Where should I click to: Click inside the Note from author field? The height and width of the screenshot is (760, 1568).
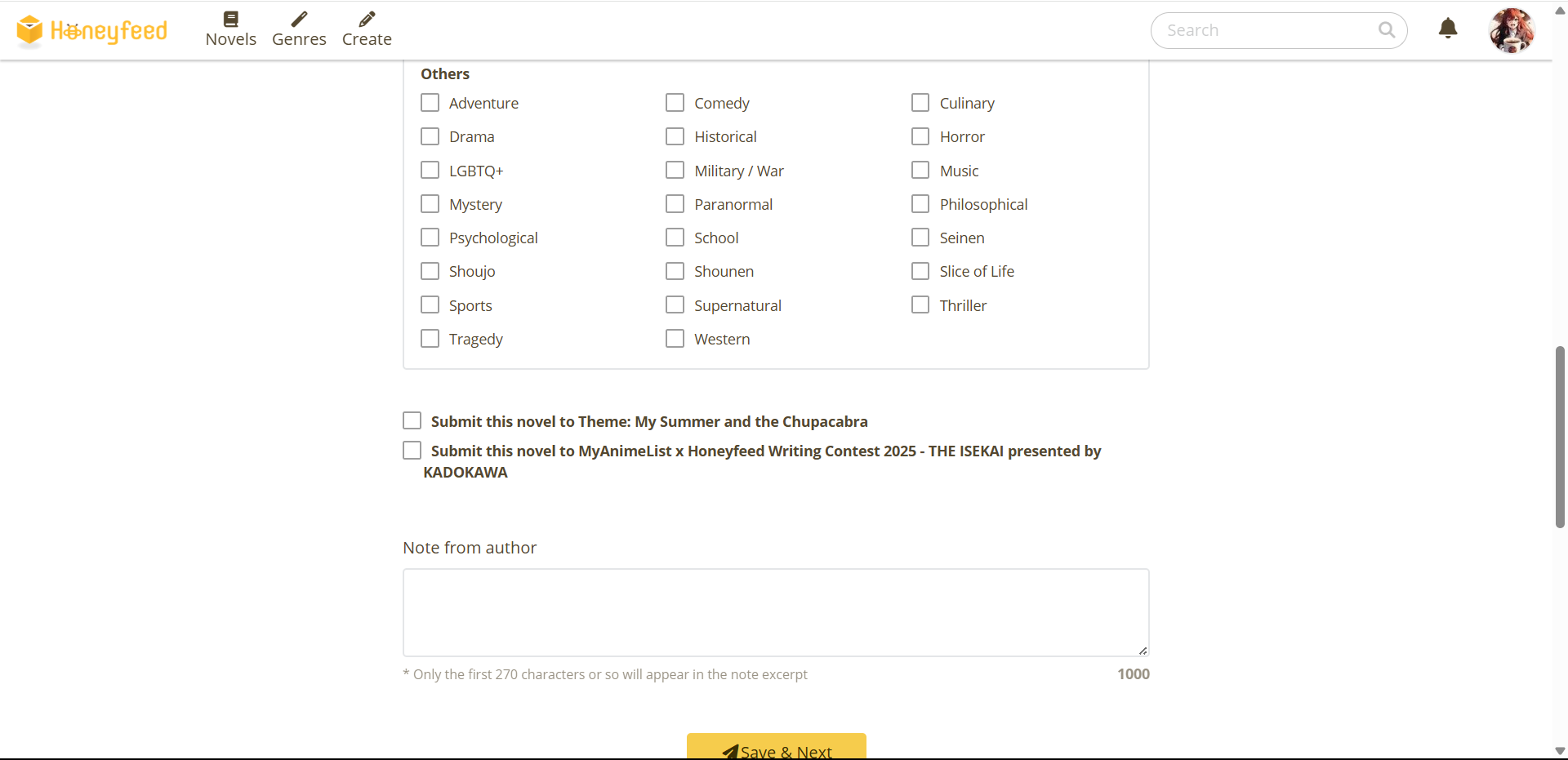click(x=775, y=611)
